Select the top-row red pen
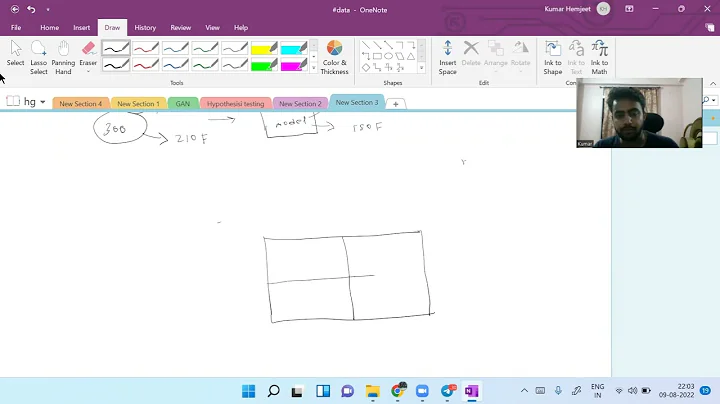 click(146, 48)
